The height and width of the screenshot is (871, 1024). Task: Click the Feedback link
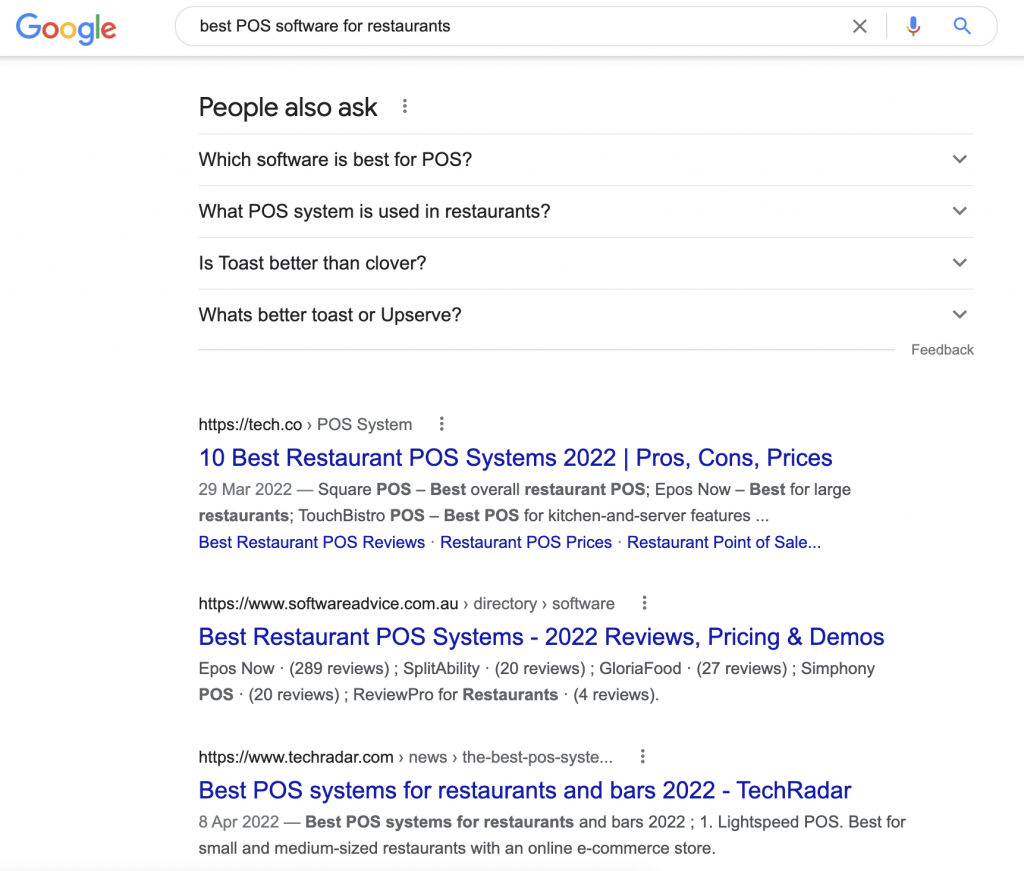pos(942,350)
